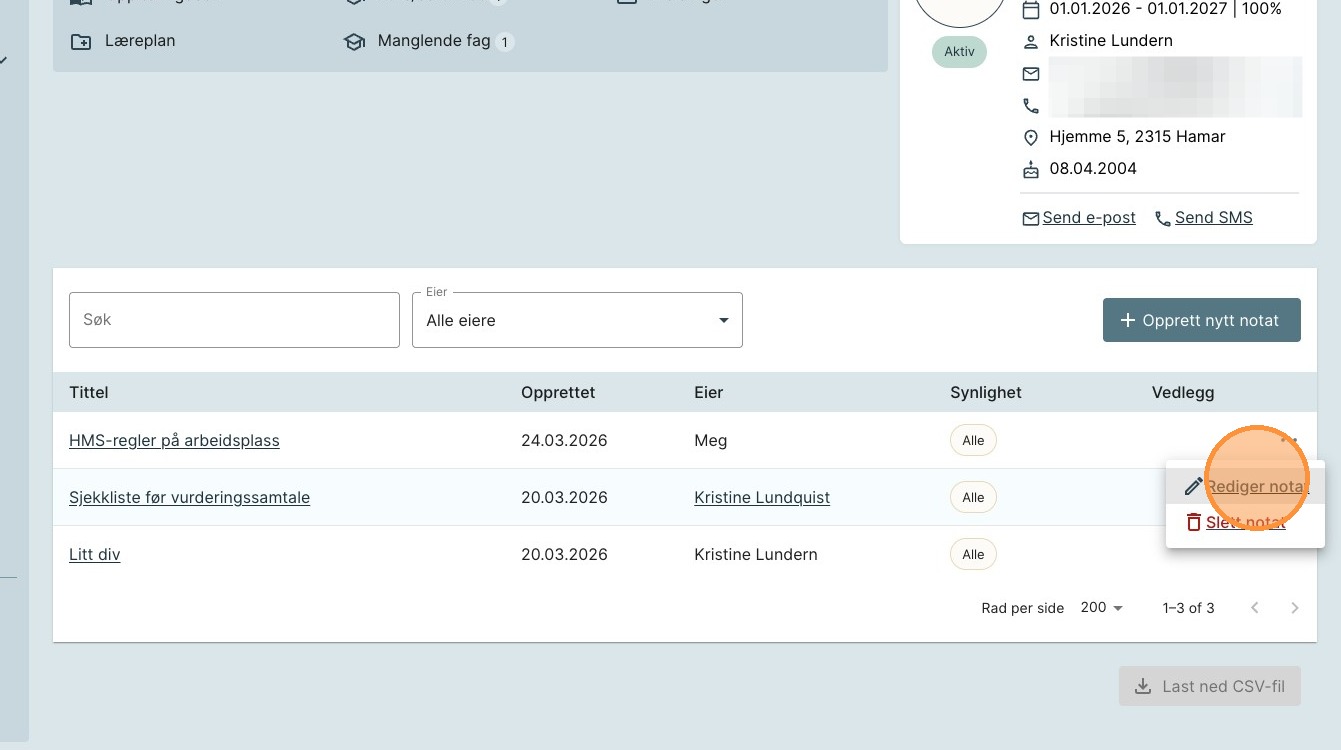This screenshot has width=1341, height=750.
Task: Open the Sjekkliste før vurderingssamtale note
Action: tap(189, 497)
